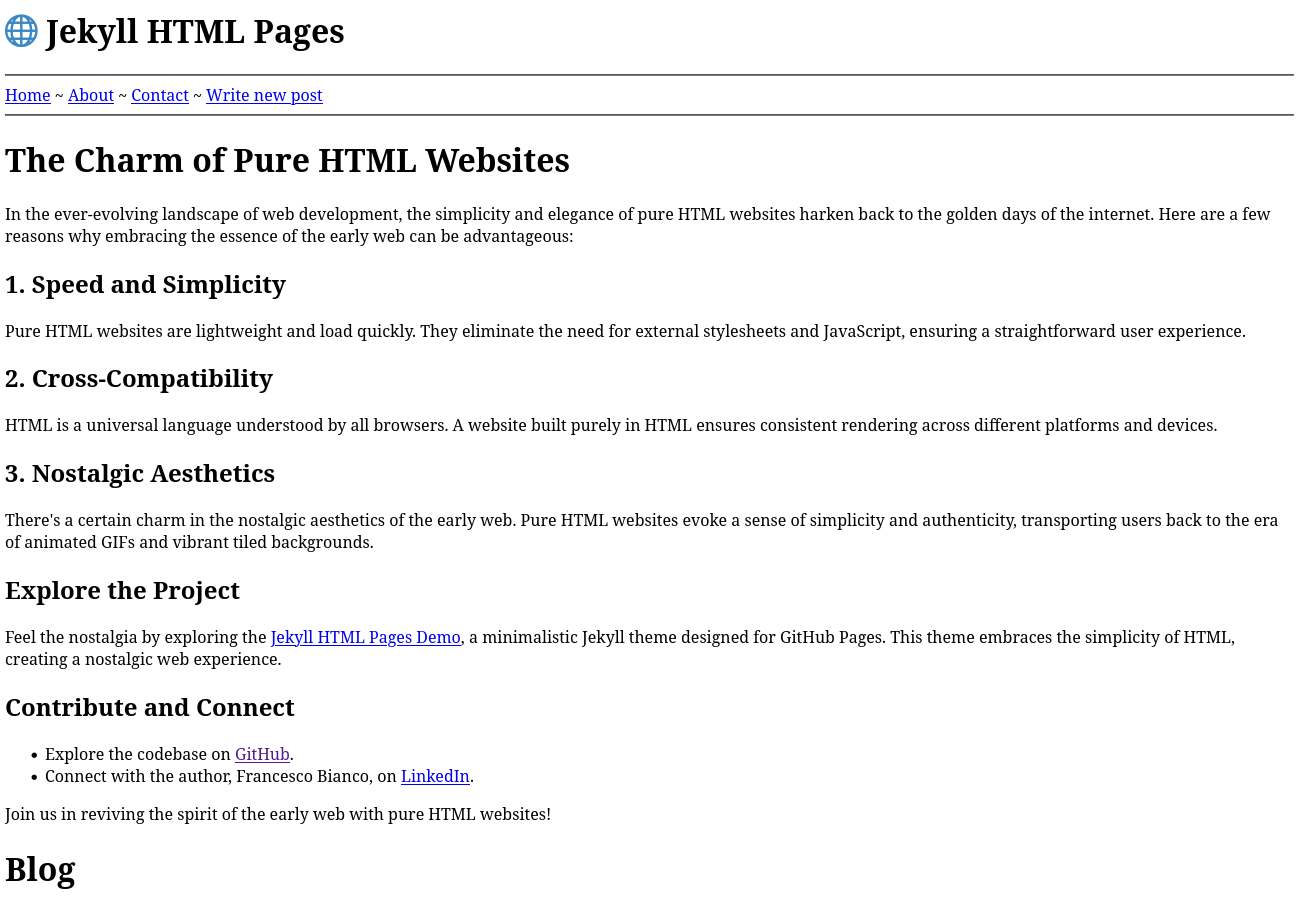This screenshot has width=1301, height=903.
Task: Click the Join us in reviving paragraph
Action: click(278, 814)
